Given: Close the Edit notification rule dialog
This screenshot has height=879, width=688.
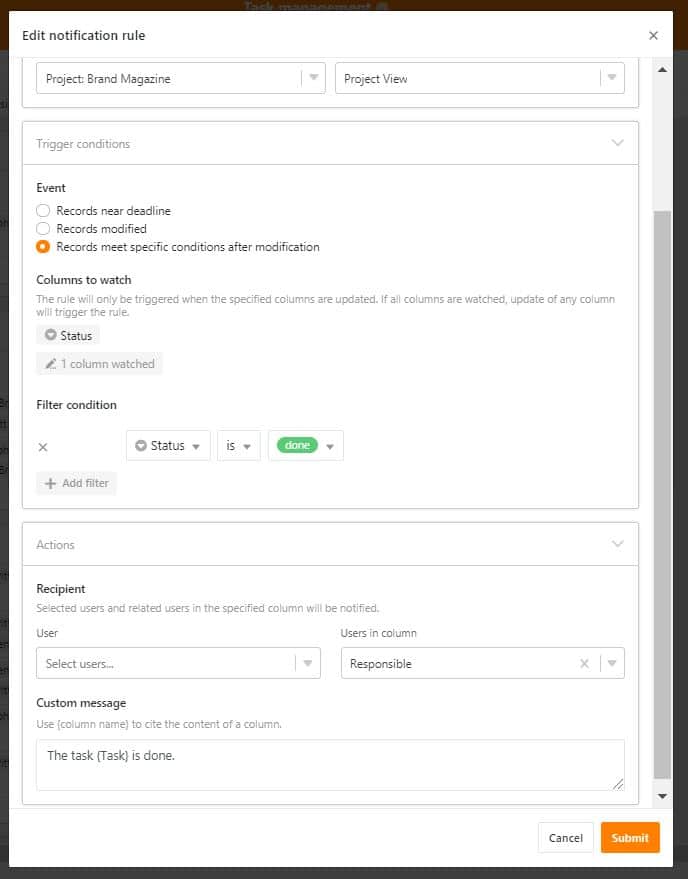Looking at the screenshot, I should pyautogui.click(x=653, y=35).
